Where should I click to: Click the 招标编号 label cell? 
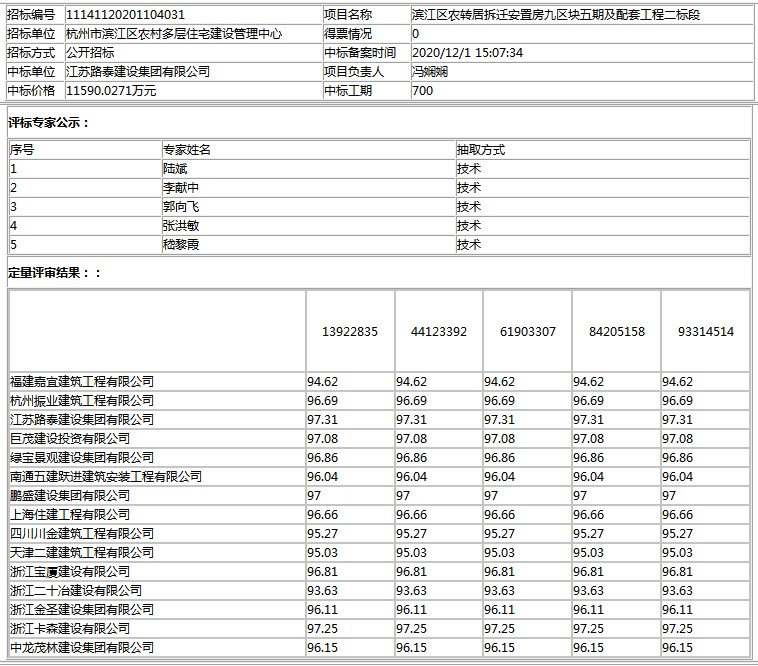click(35, 14)
